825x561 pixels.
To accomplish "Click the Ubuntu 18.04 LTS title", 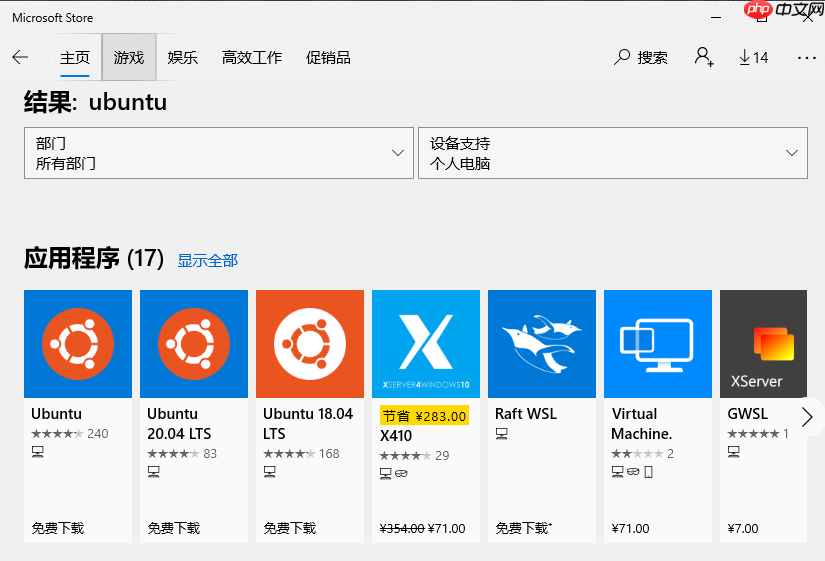I will 308,424.
